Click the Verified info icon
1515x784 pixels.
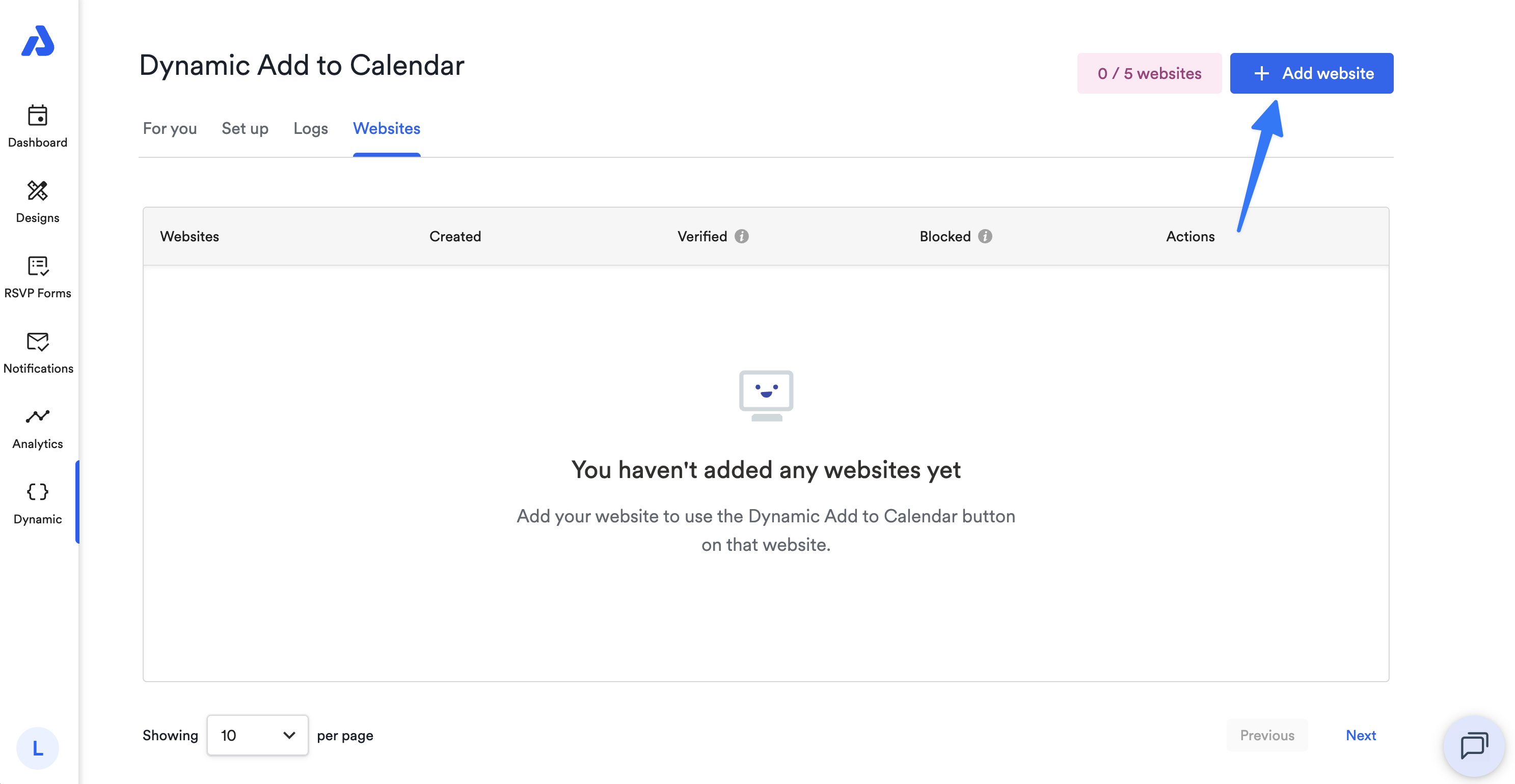(742, 236)
